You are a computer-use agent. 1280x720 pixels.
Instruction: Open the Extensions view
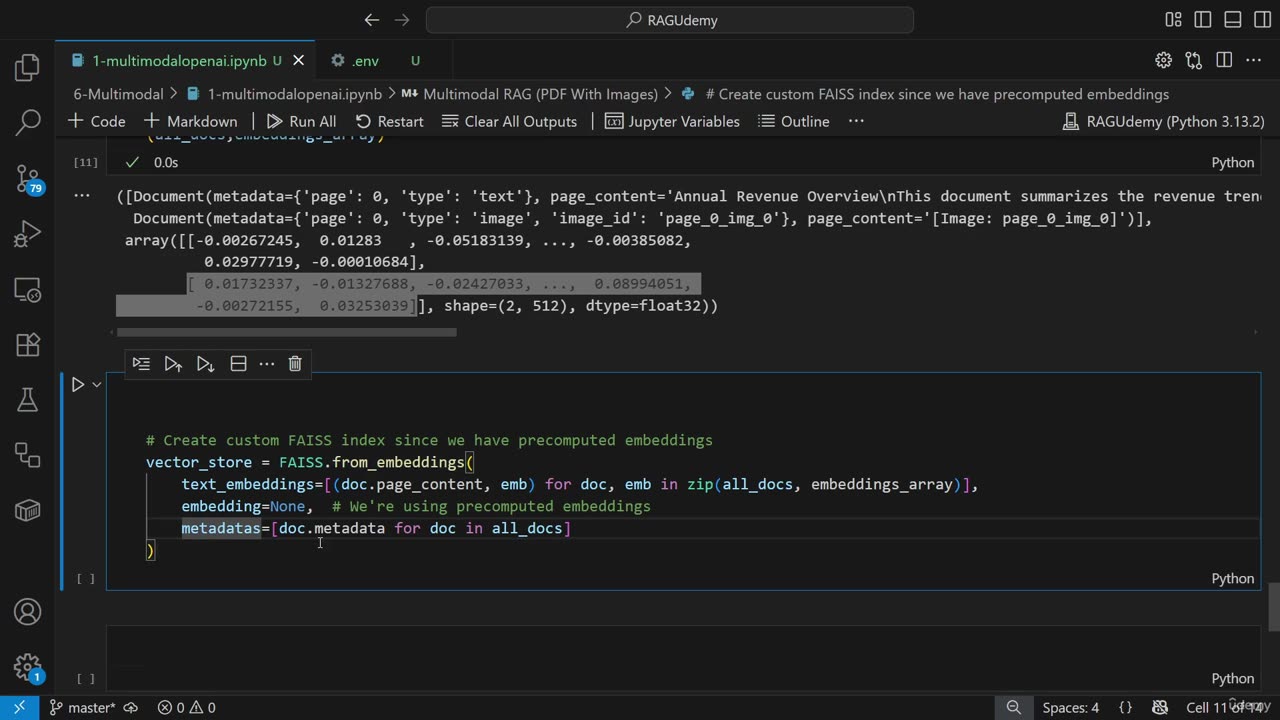[x=27, y=345]
